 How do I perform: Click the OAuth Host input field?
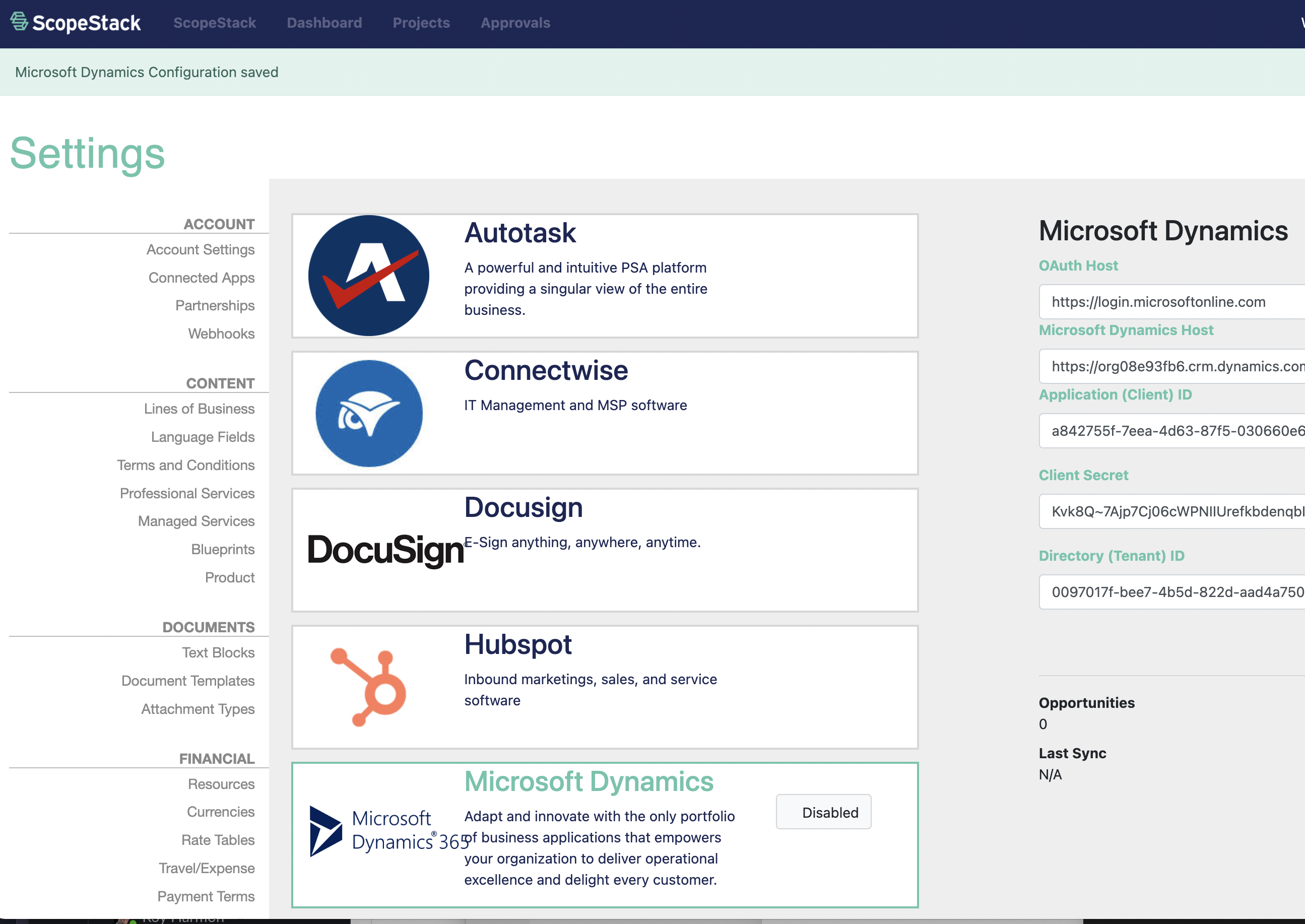pyautogui.click(x=1172, y=302)
